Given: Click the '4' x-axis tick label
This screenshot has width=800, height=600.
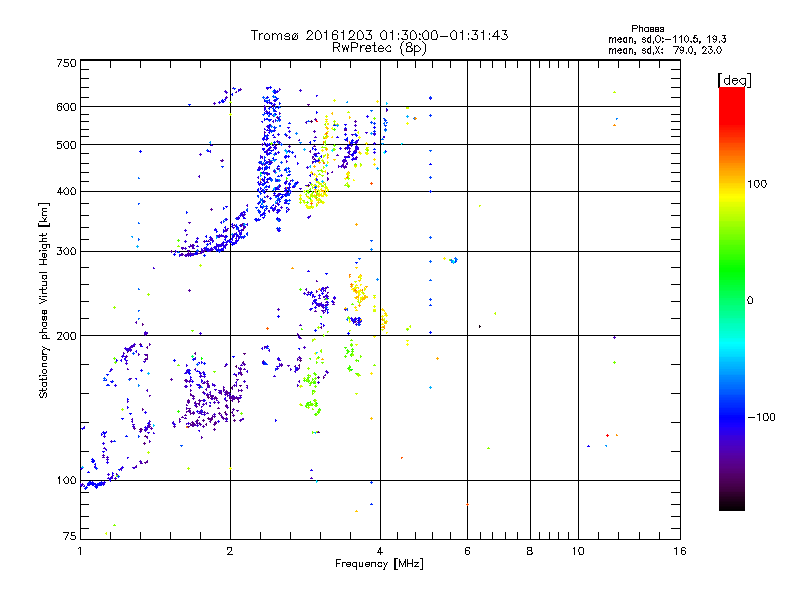Looking at the screenshot, I should [380, 551].
